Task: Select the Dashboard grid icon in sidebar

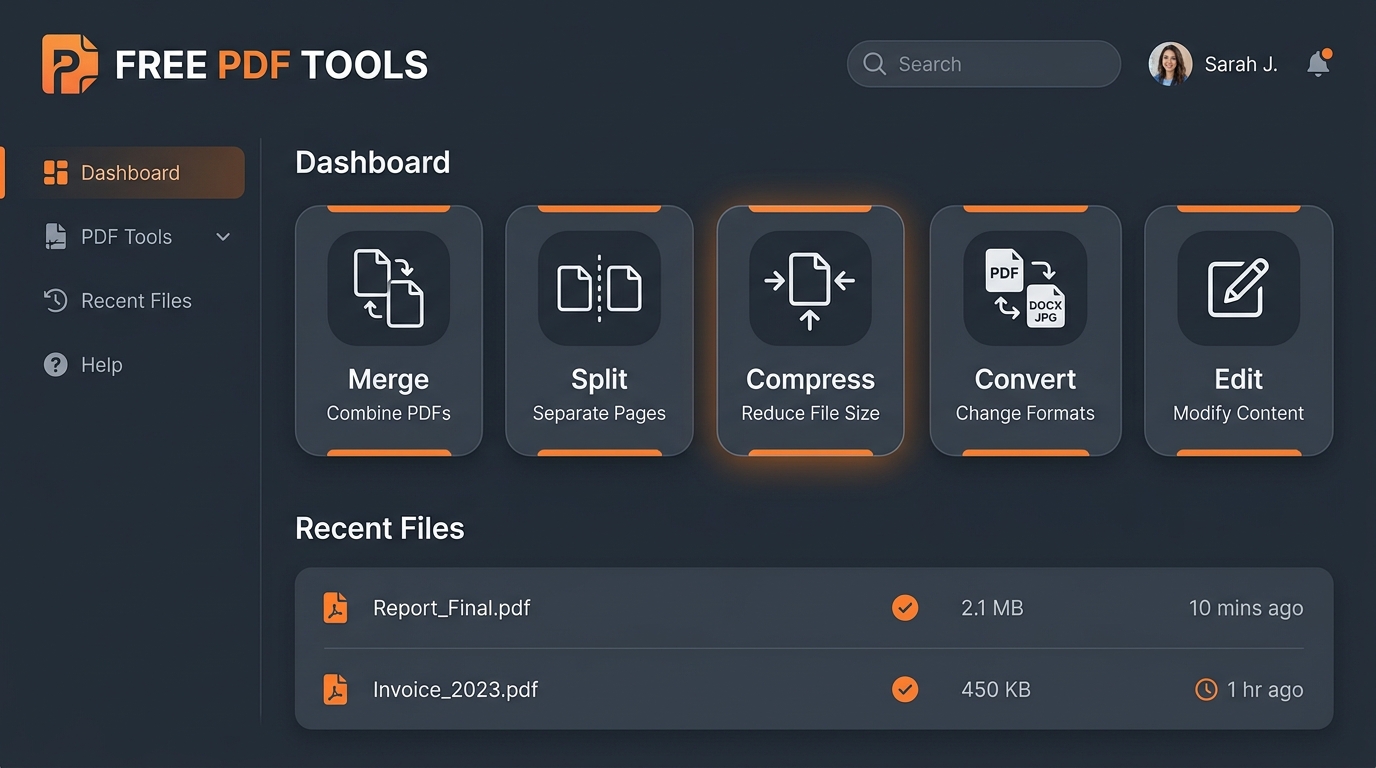Action: point(56,173)
